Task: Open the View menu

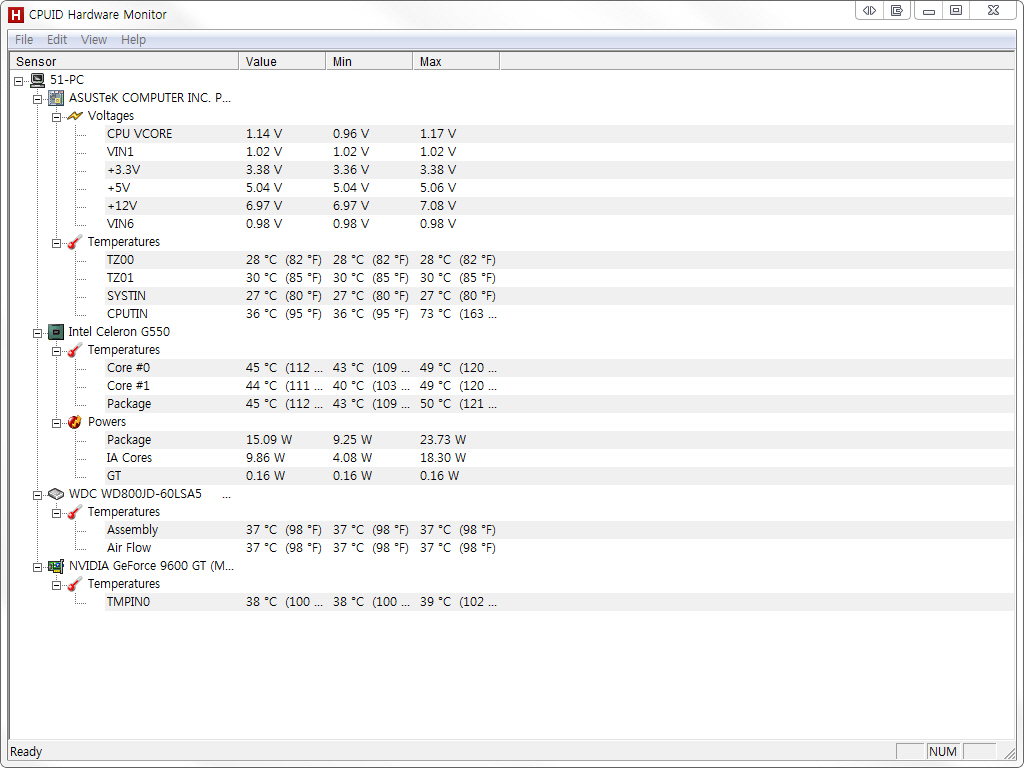Action: (x=94, y=40)
